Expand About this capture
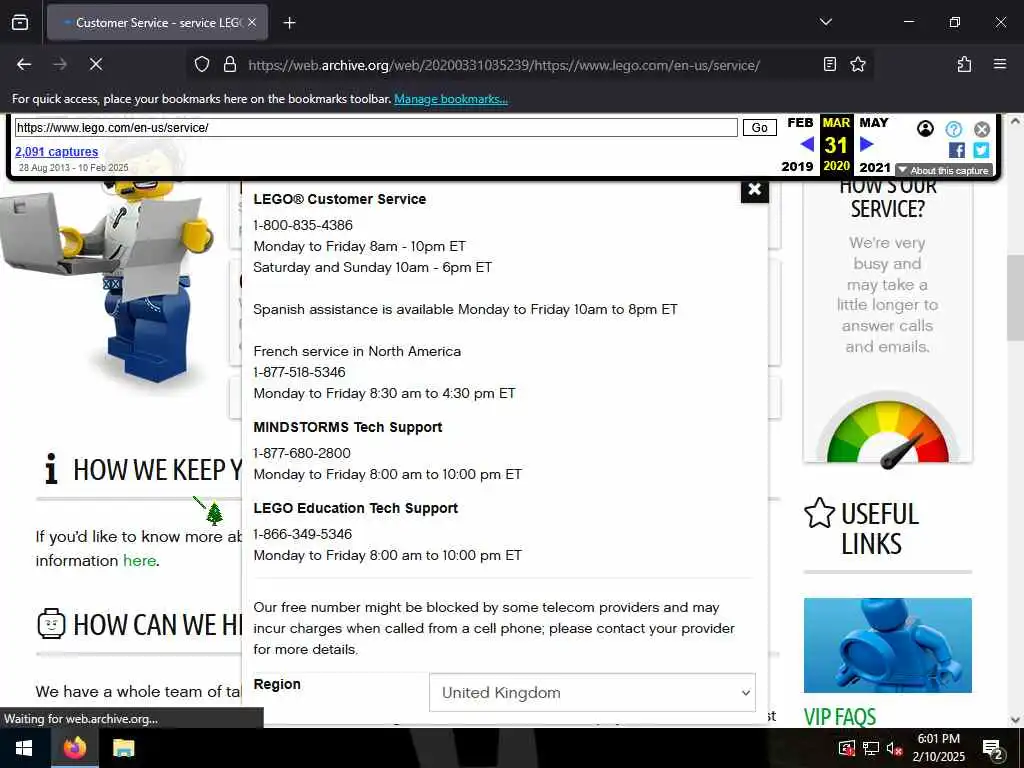 pos(944,170)
